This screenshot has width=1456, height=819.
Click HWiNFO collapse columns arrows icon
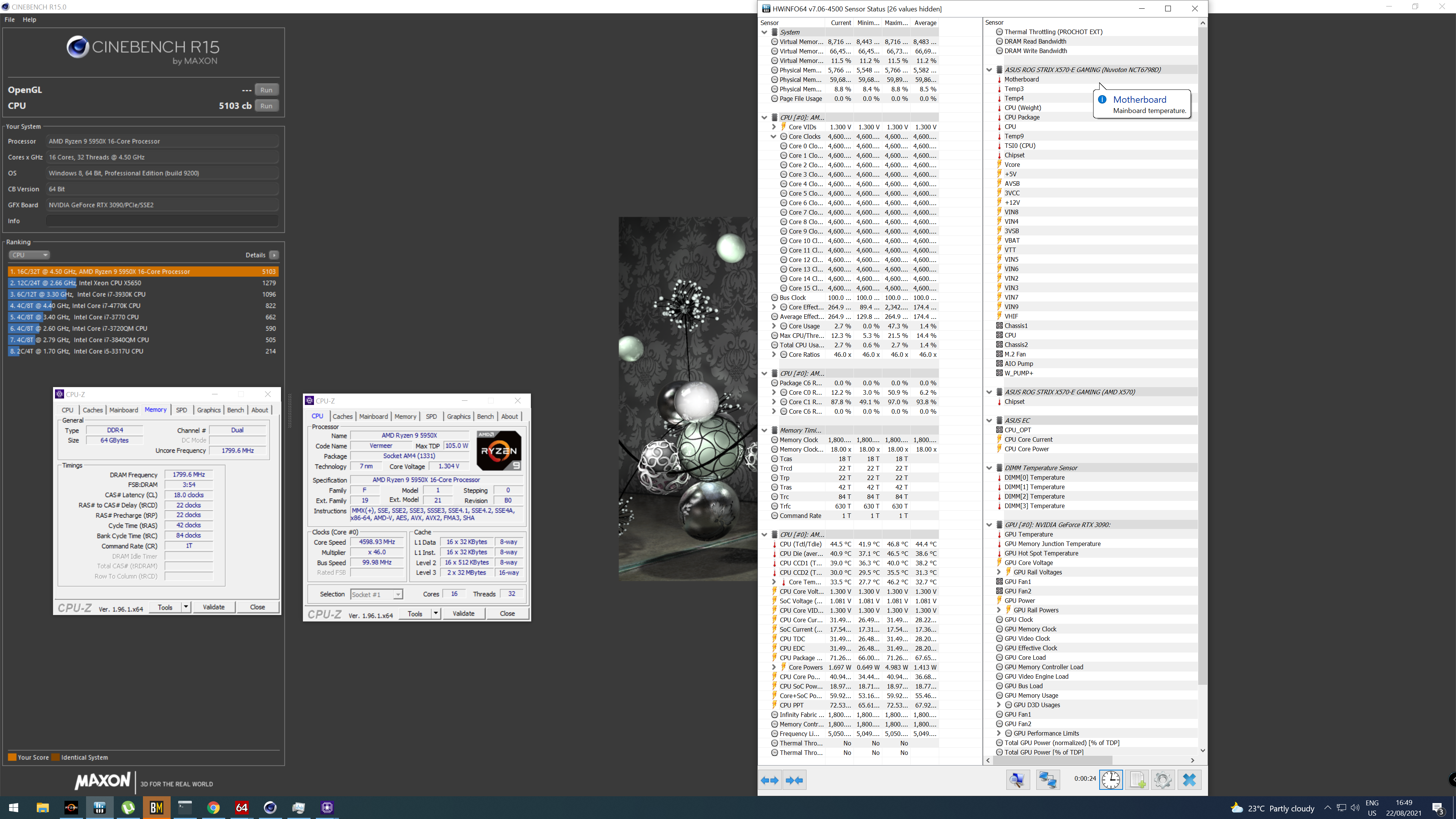(795, 780)
